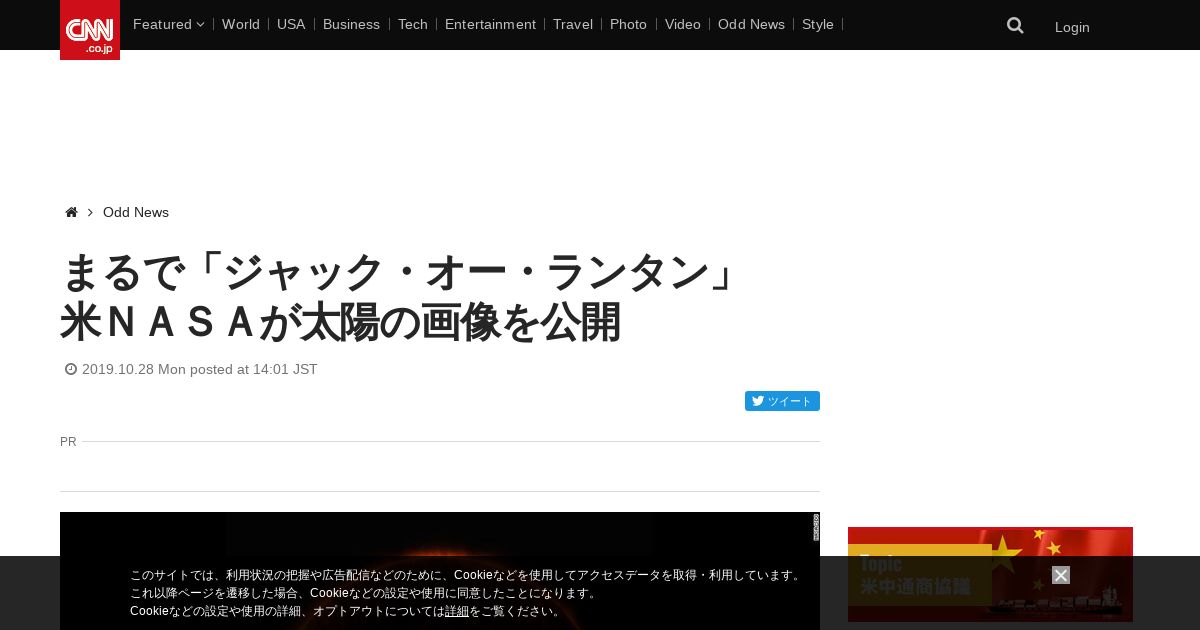The width and height of the screenshot is (1200, 630).
Task: Open the Tech section
Action: click(x=412, y=24)
